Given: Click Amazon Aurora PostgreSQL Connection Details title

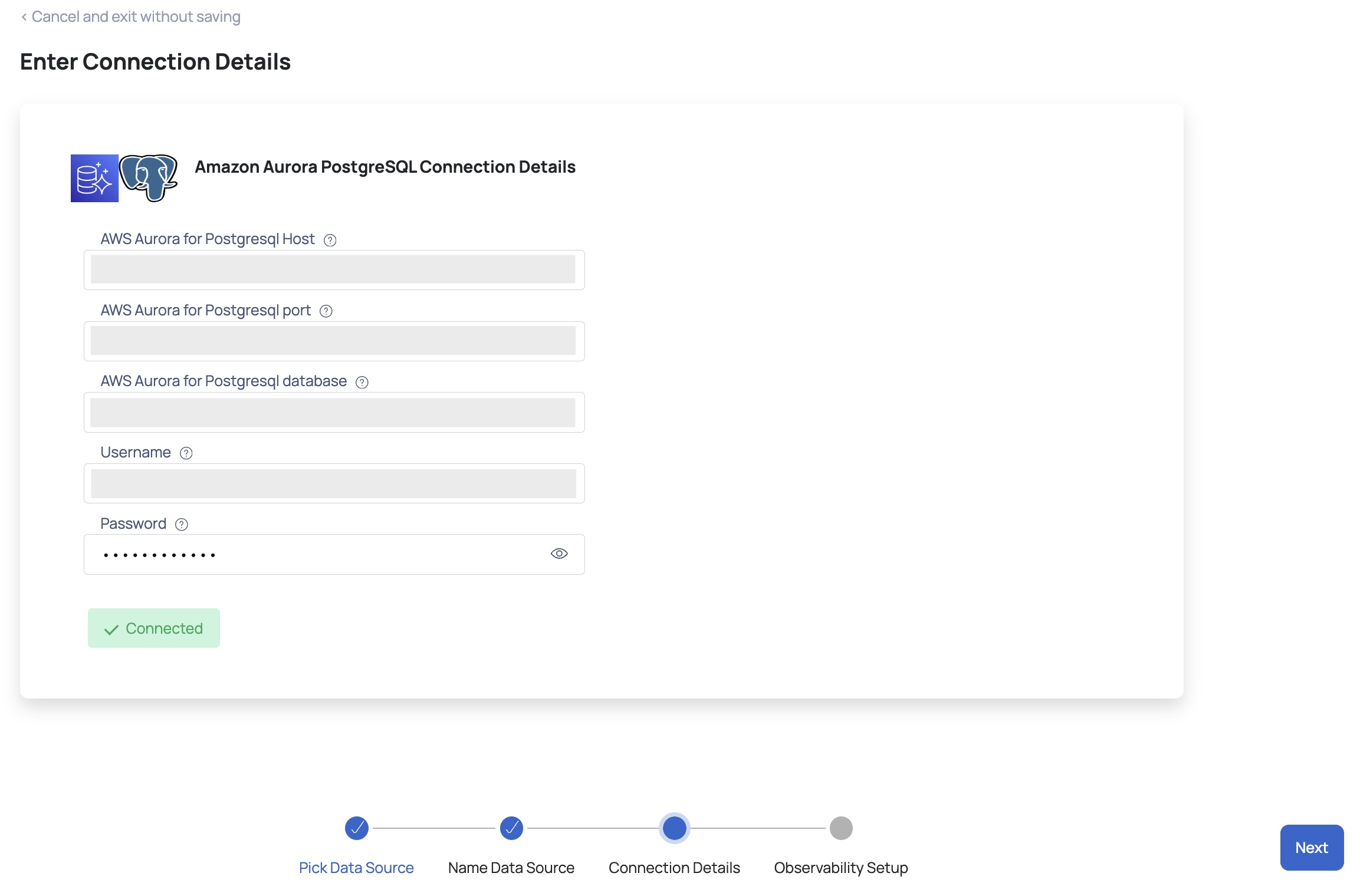Looking at the screenshot, I should [385, 167].
